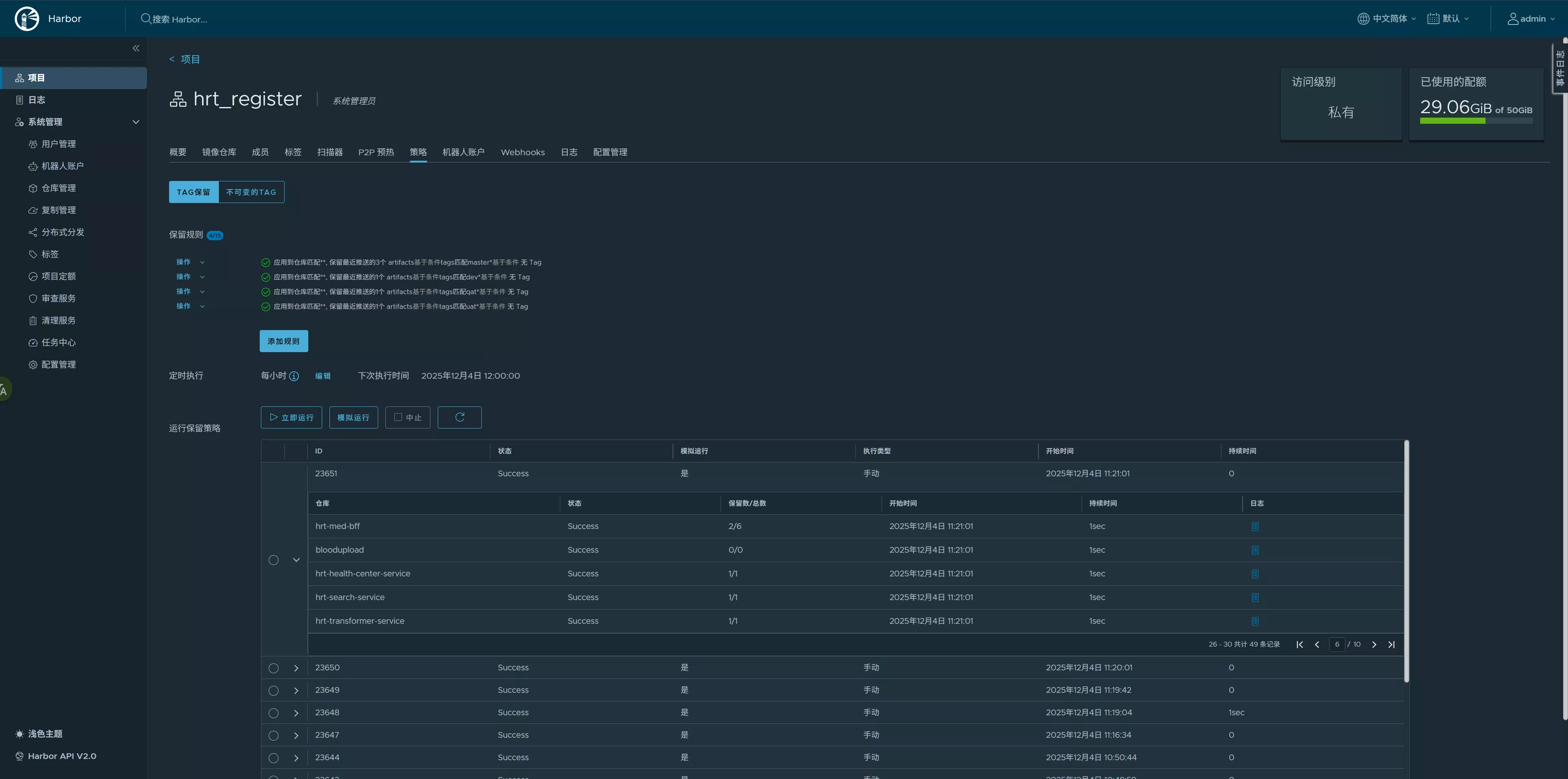Click the 添加规则 button
The height and width of the screenshot is (779, 1568).
click(x=283, y=341)
